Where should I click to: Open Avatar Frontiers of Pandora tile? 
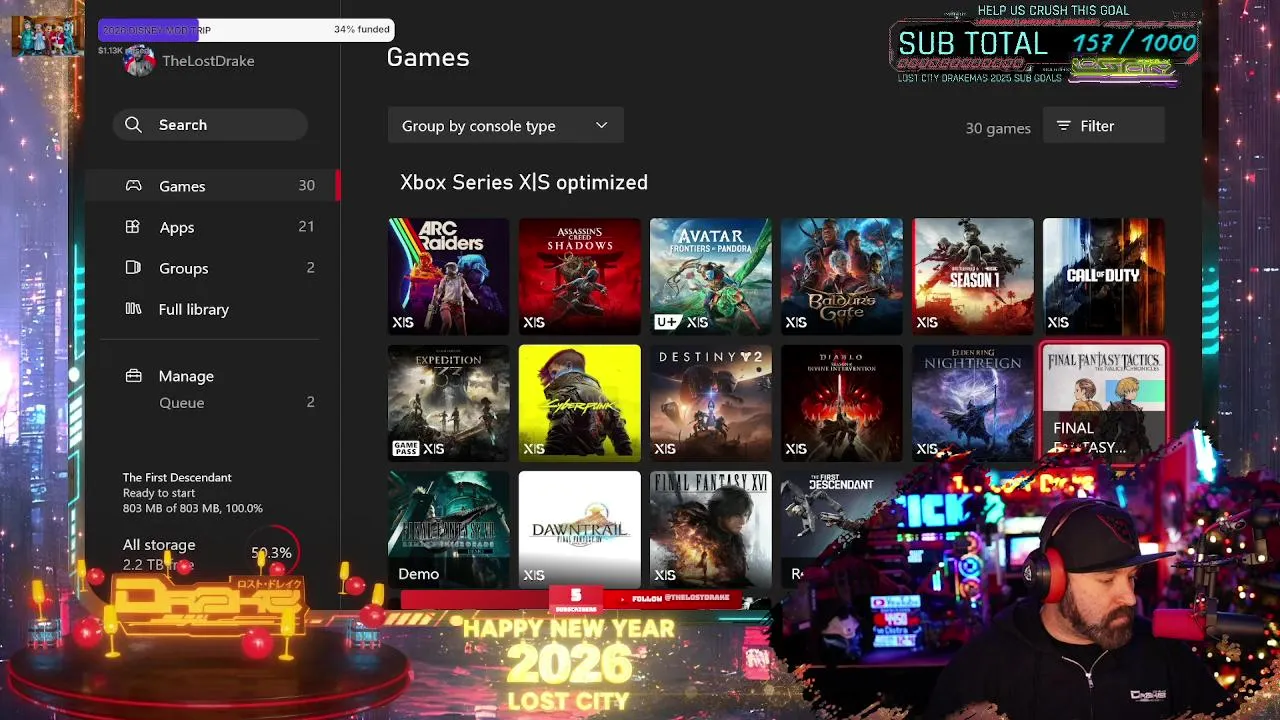[710, 276]
